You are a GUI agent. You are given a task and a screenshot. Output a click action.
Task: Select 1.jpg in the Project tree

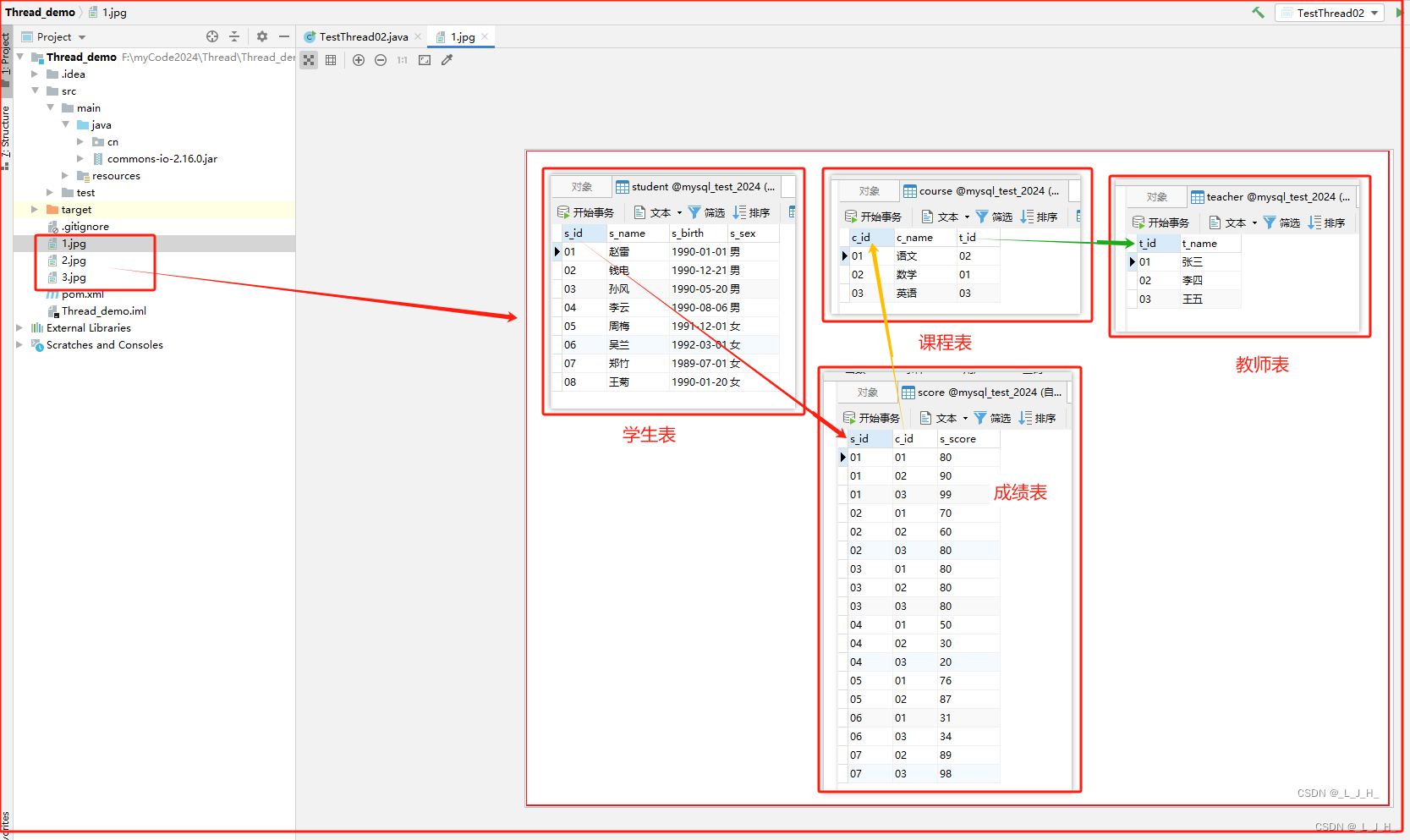74,243
